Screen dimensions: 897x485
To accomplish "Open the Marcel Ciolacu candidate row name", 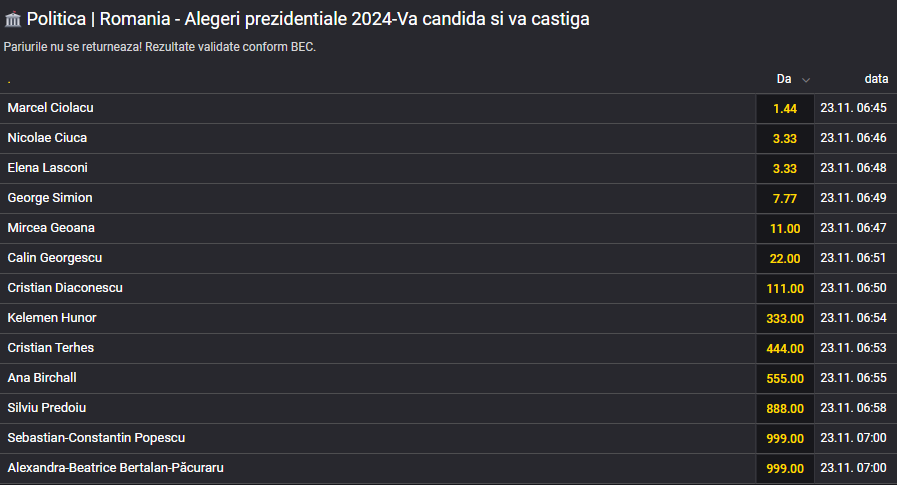I will click(50, 108).
